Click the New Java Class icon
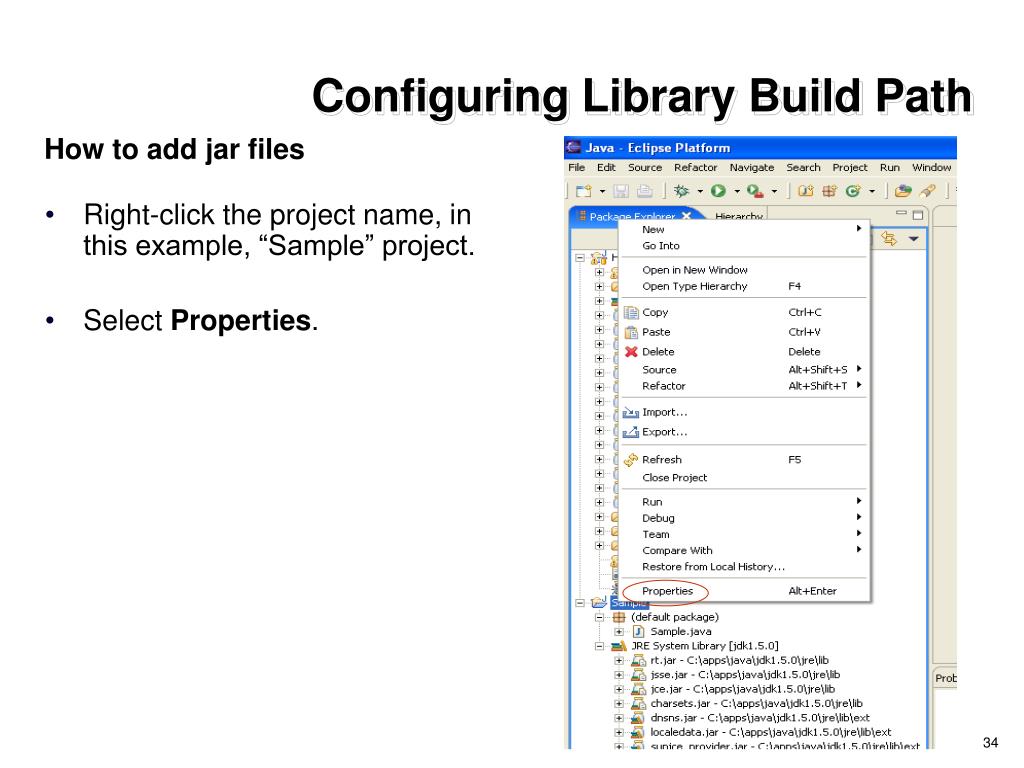The image size is (1024, 768). tap(853, 191)
